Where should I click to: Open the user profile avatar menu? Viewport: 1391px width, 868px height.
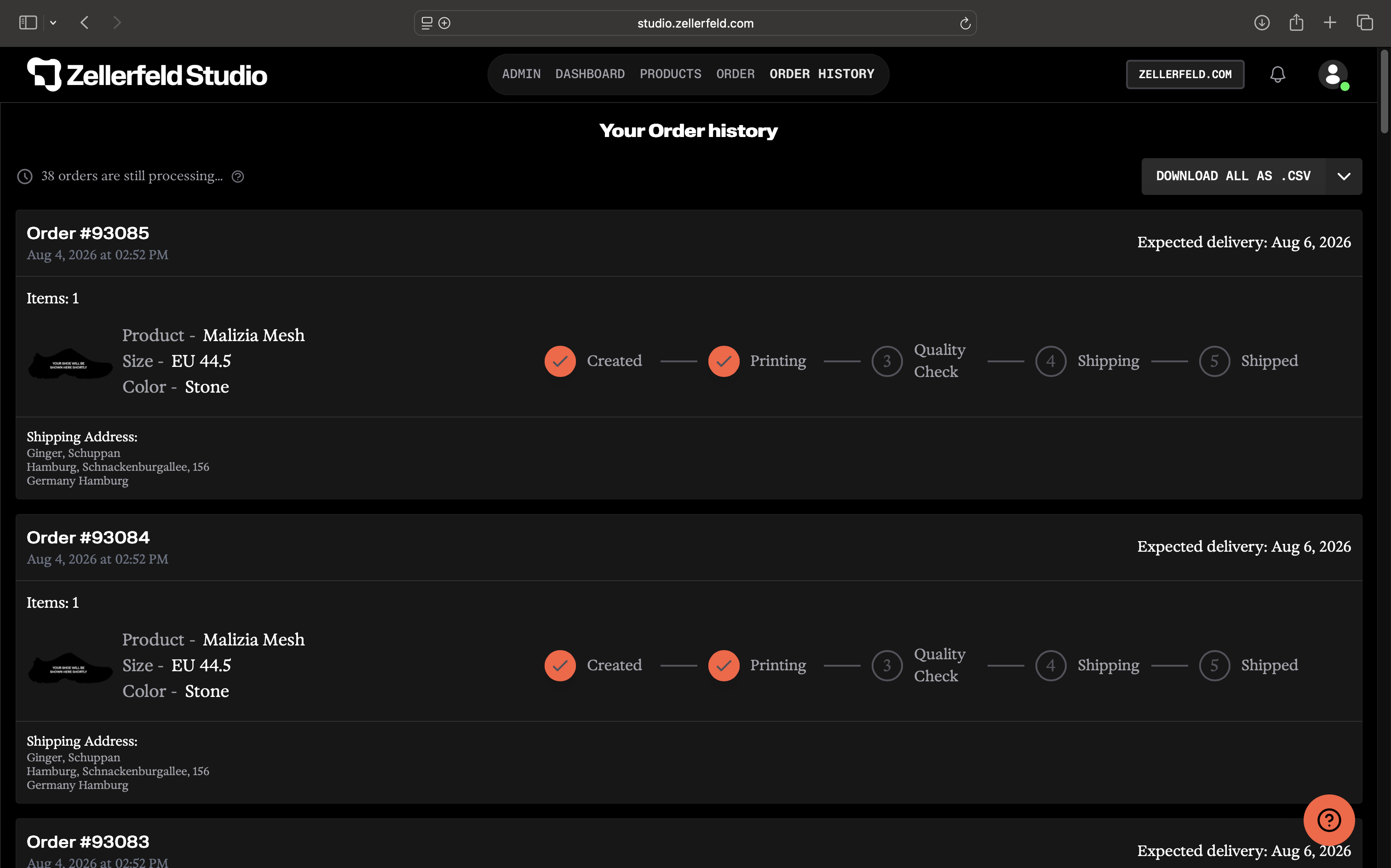[x=1333, y=74]
